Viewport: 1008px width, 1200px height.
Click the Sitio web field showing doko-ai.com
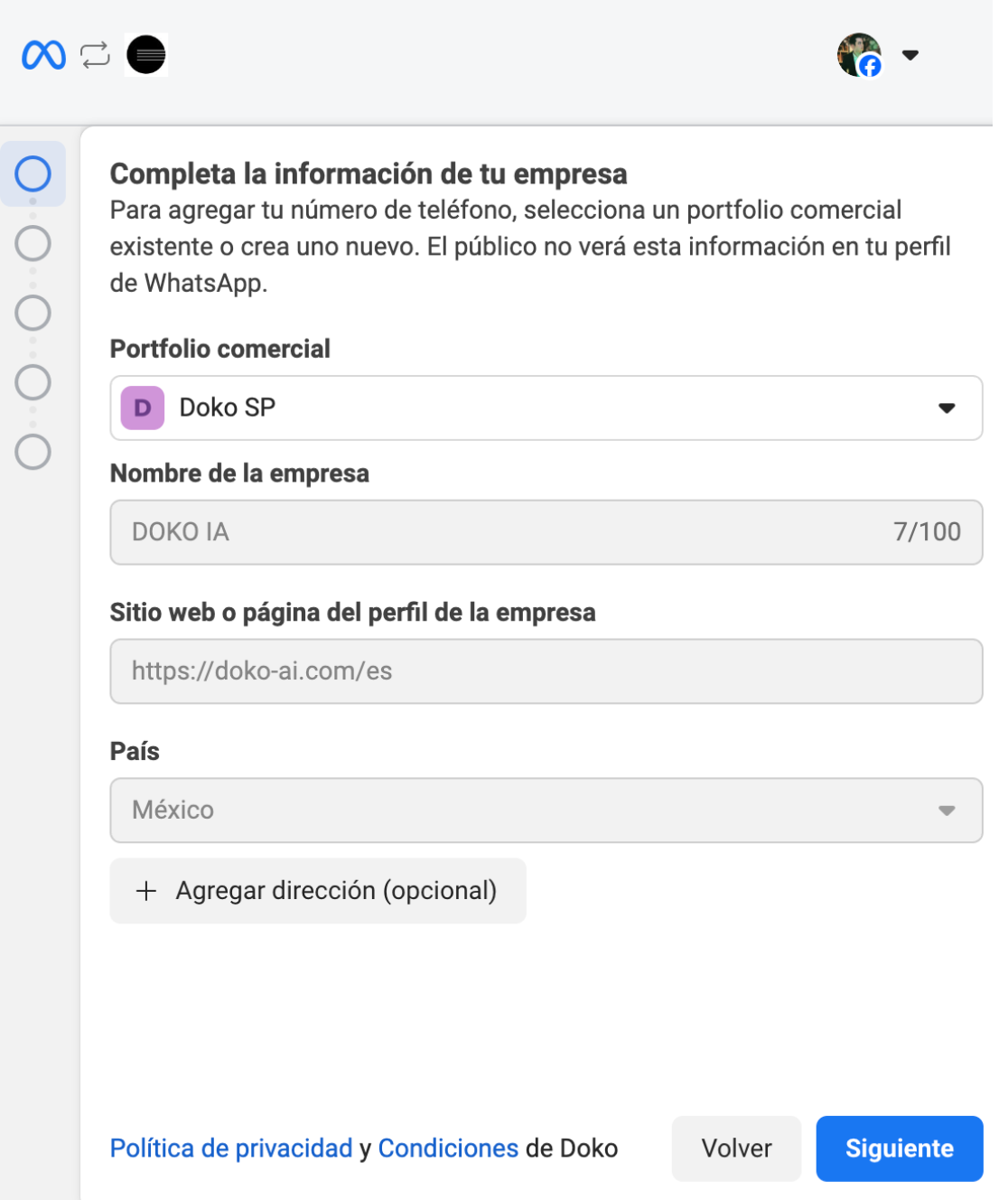[546, 670]
